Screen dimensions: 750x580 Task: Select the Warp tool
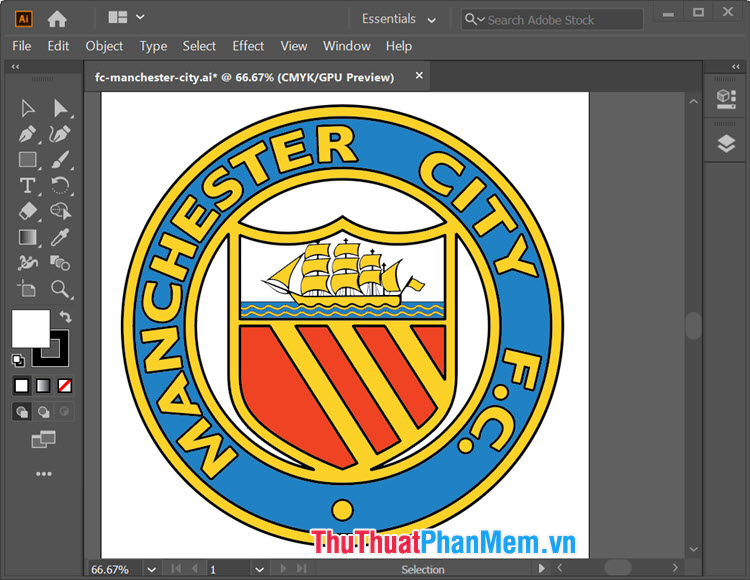click(27, 263)
